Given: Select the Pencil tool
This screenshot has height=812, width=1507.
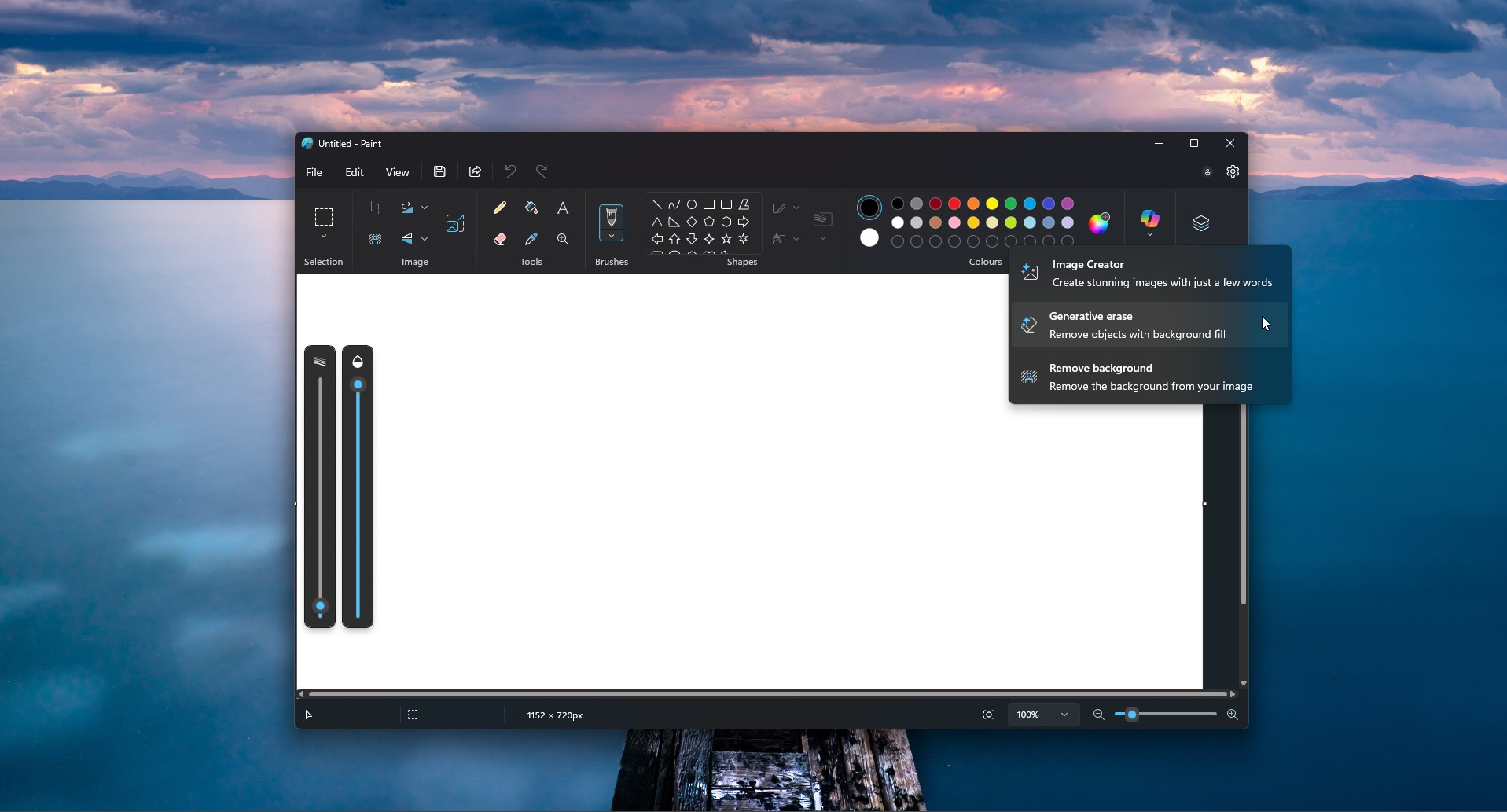Looking at the screenshot, I should tap(500, 207).
